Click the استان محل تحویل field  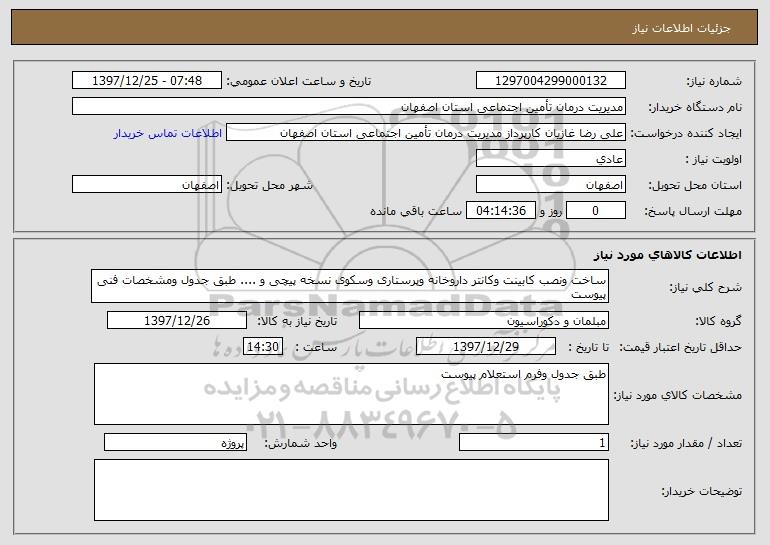[x=550, y=185]
